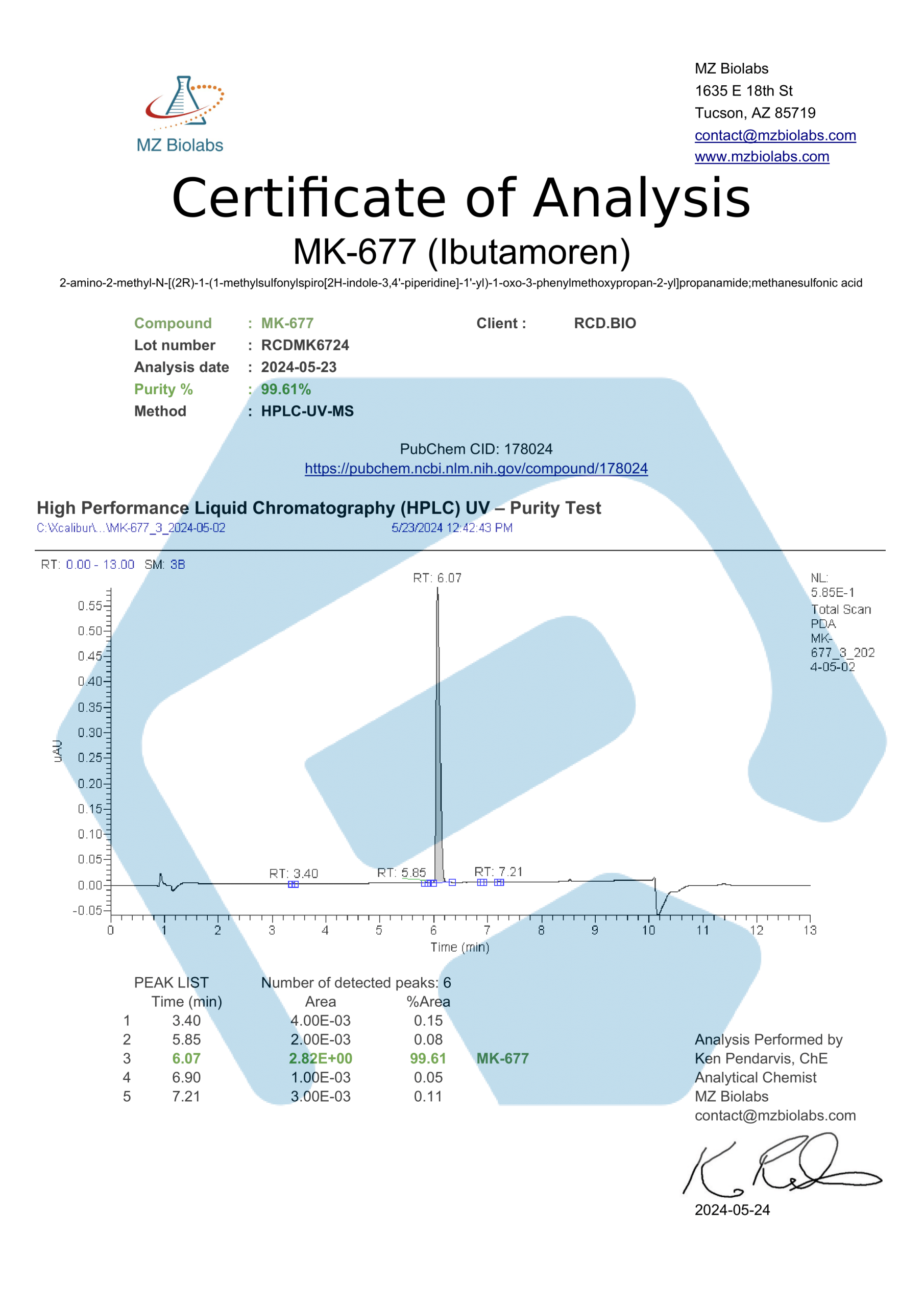Click the 'PEAK LIST' heading
The height and width of the screenshot is (1307, 924).
coord(172,982)
